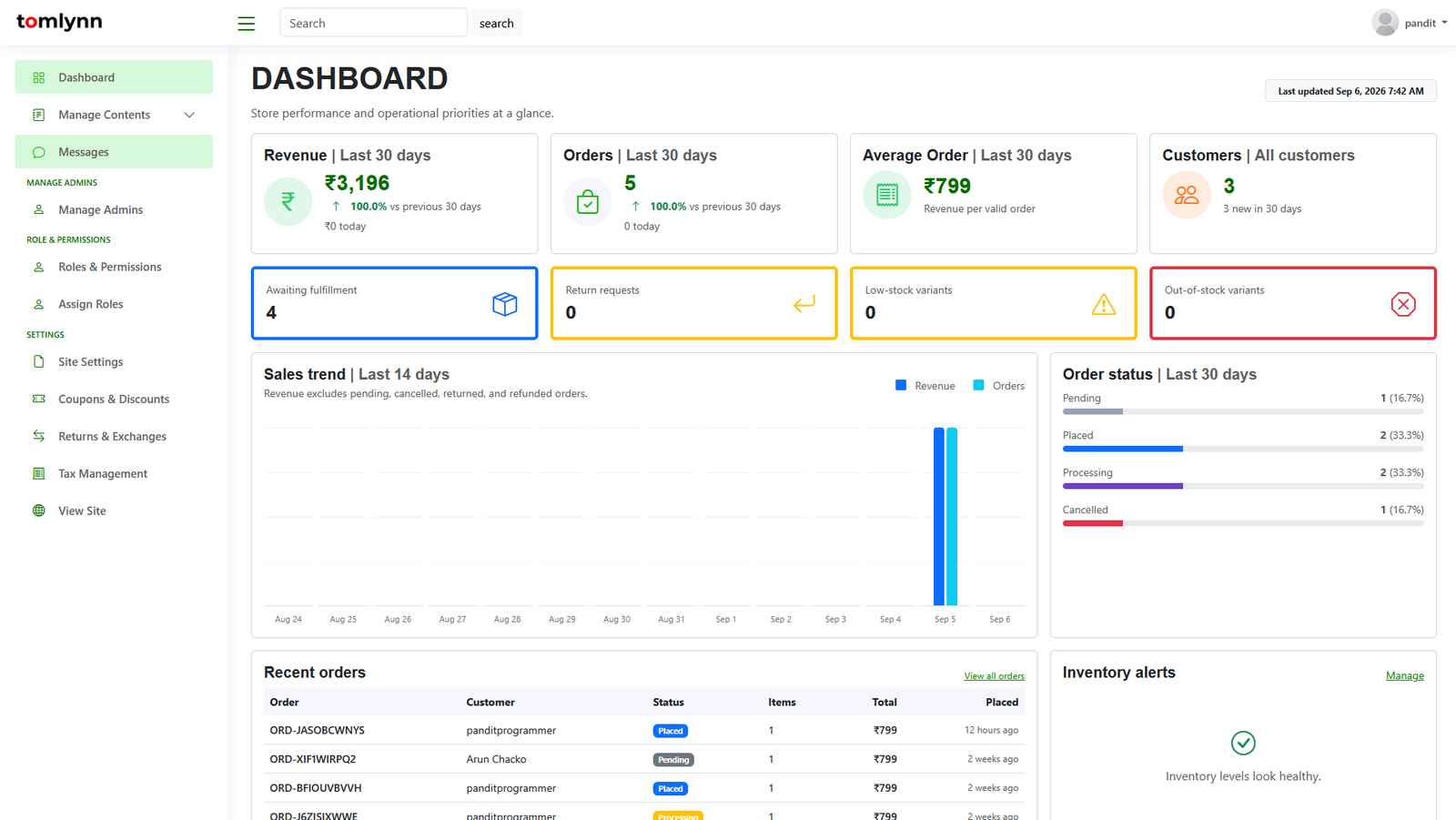Click the Dashboard grid icon in sidebar
Viewport: 1456px width, 820px height.
pos(39,77)
